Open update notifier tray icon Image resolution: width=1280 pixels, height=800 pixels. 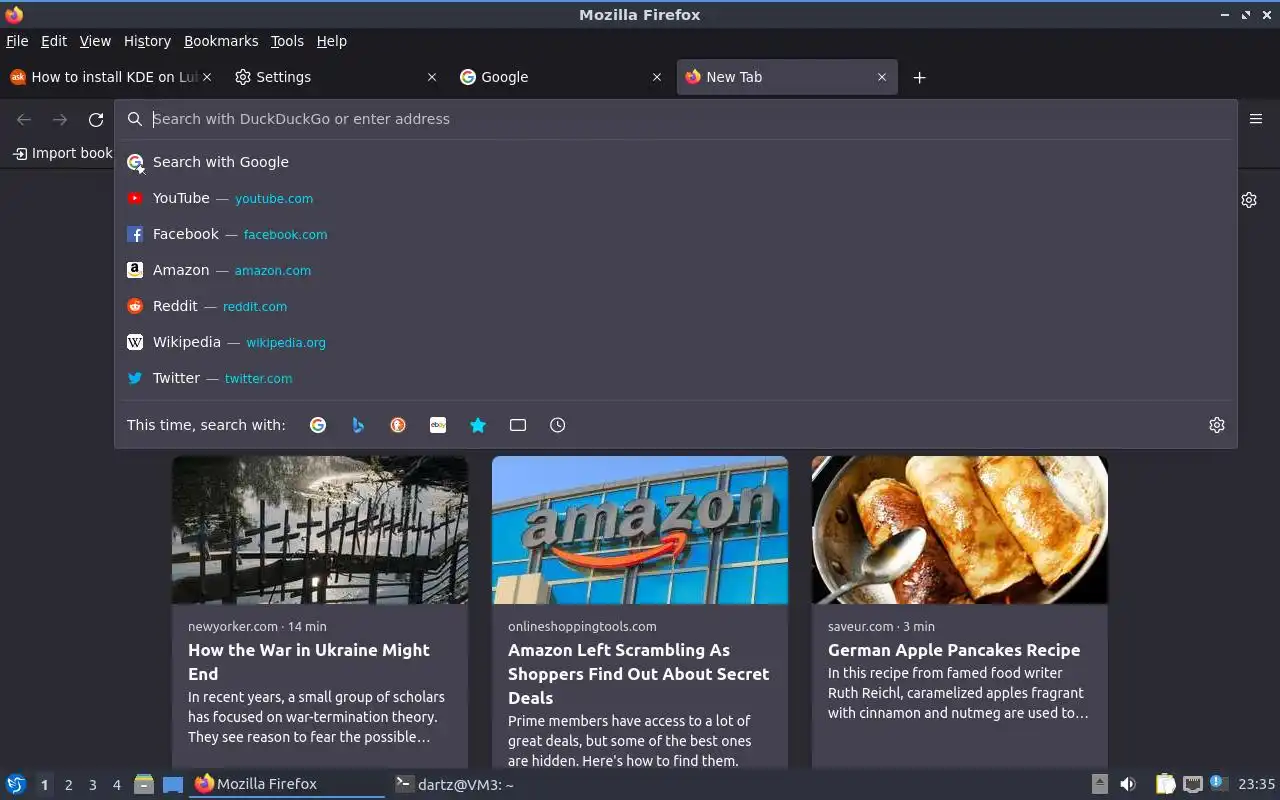1218,783
